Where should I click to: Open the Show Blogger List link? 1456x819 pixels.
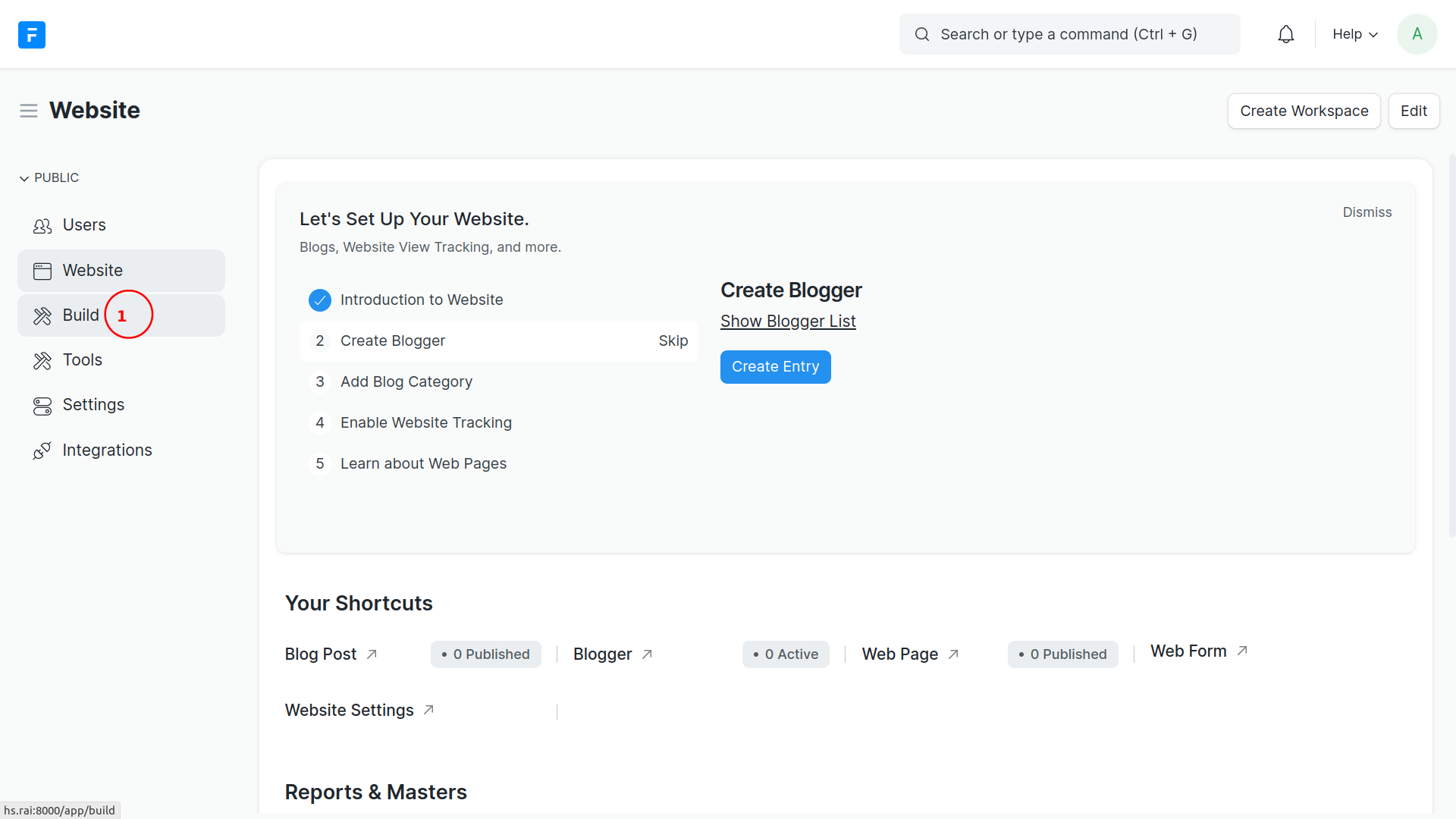(788, 322)
